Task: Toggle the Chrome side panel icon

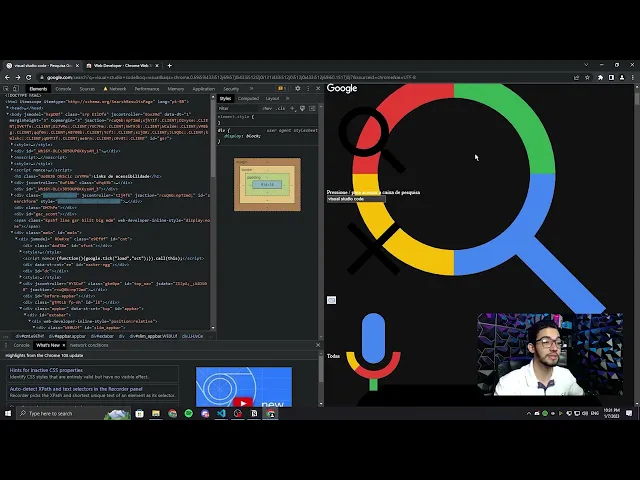Action: click(611, 77)
